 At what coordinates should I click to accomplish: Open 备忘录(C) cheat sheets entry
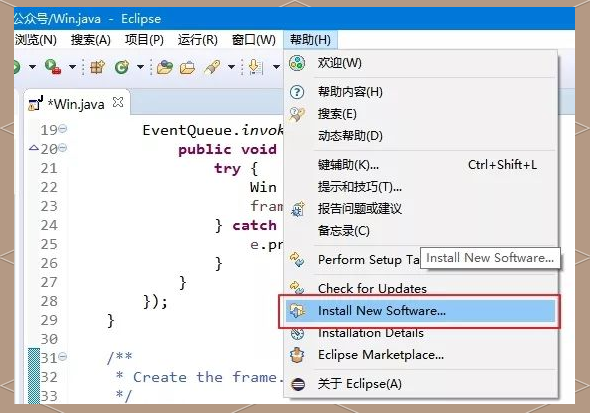(420, 231)
